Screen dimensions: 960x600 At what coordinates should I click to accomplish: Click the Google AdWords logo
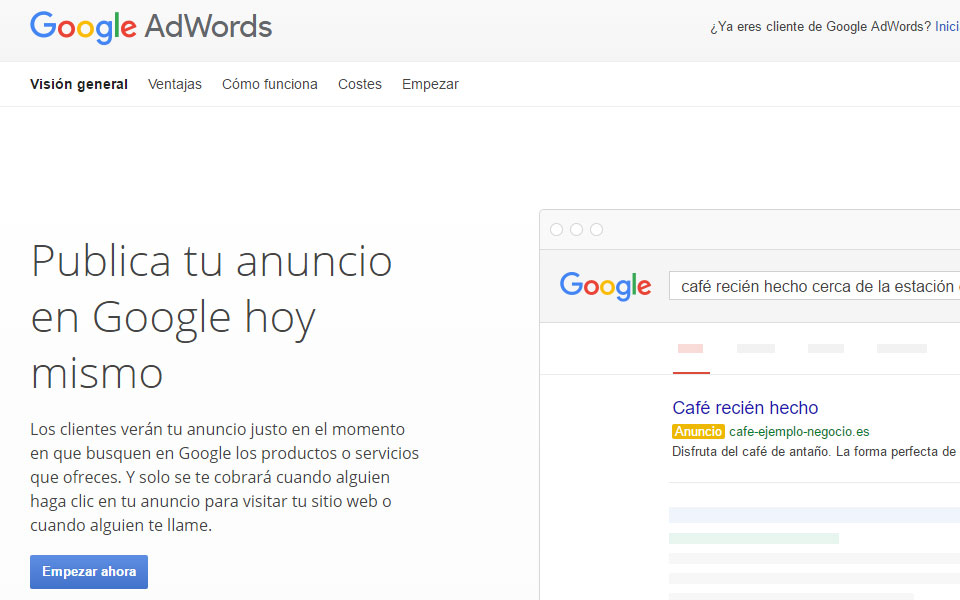(x=150, y=28)
